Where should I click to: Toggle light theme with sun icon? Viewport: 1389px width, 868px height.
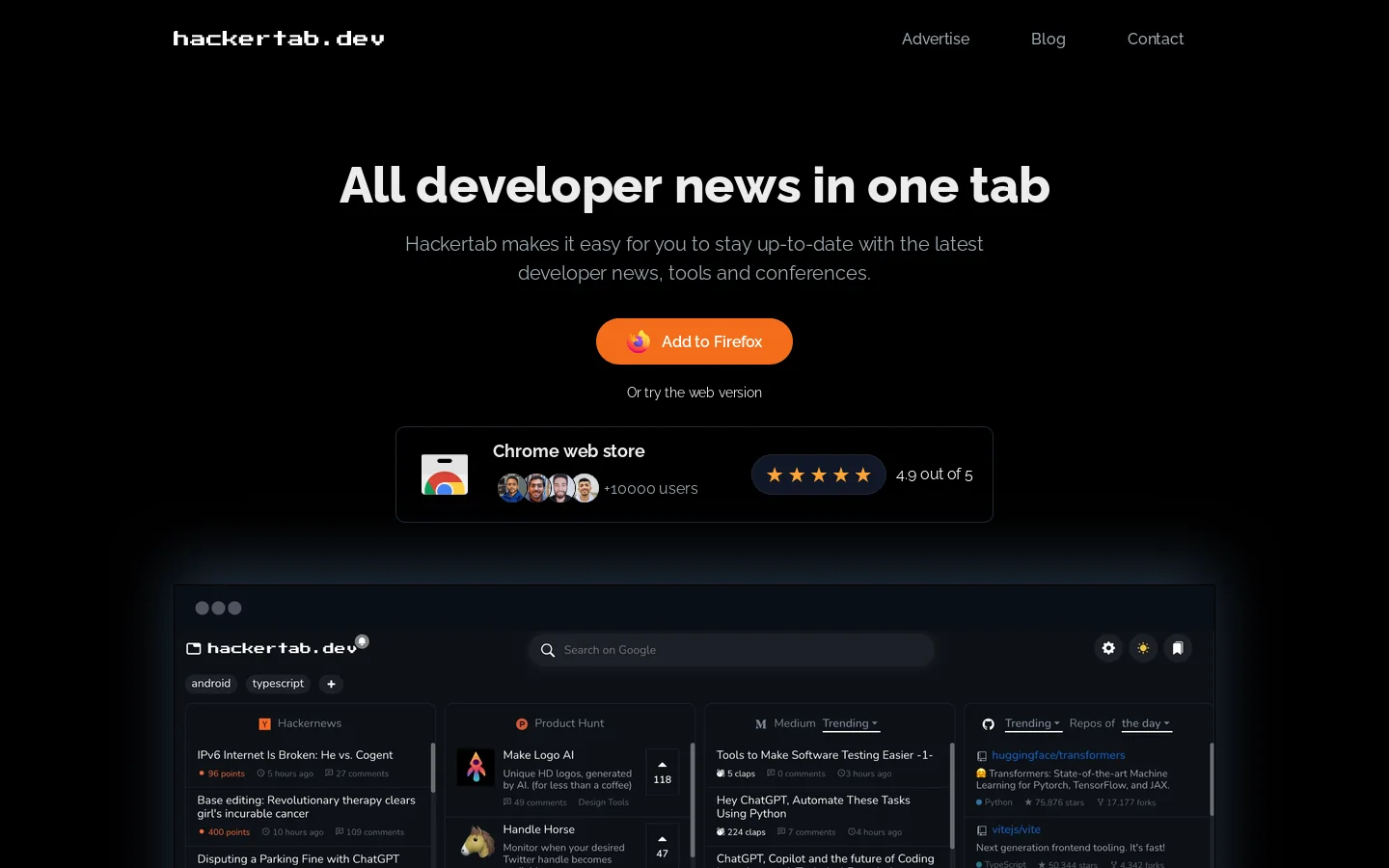tap(1143, 648)
